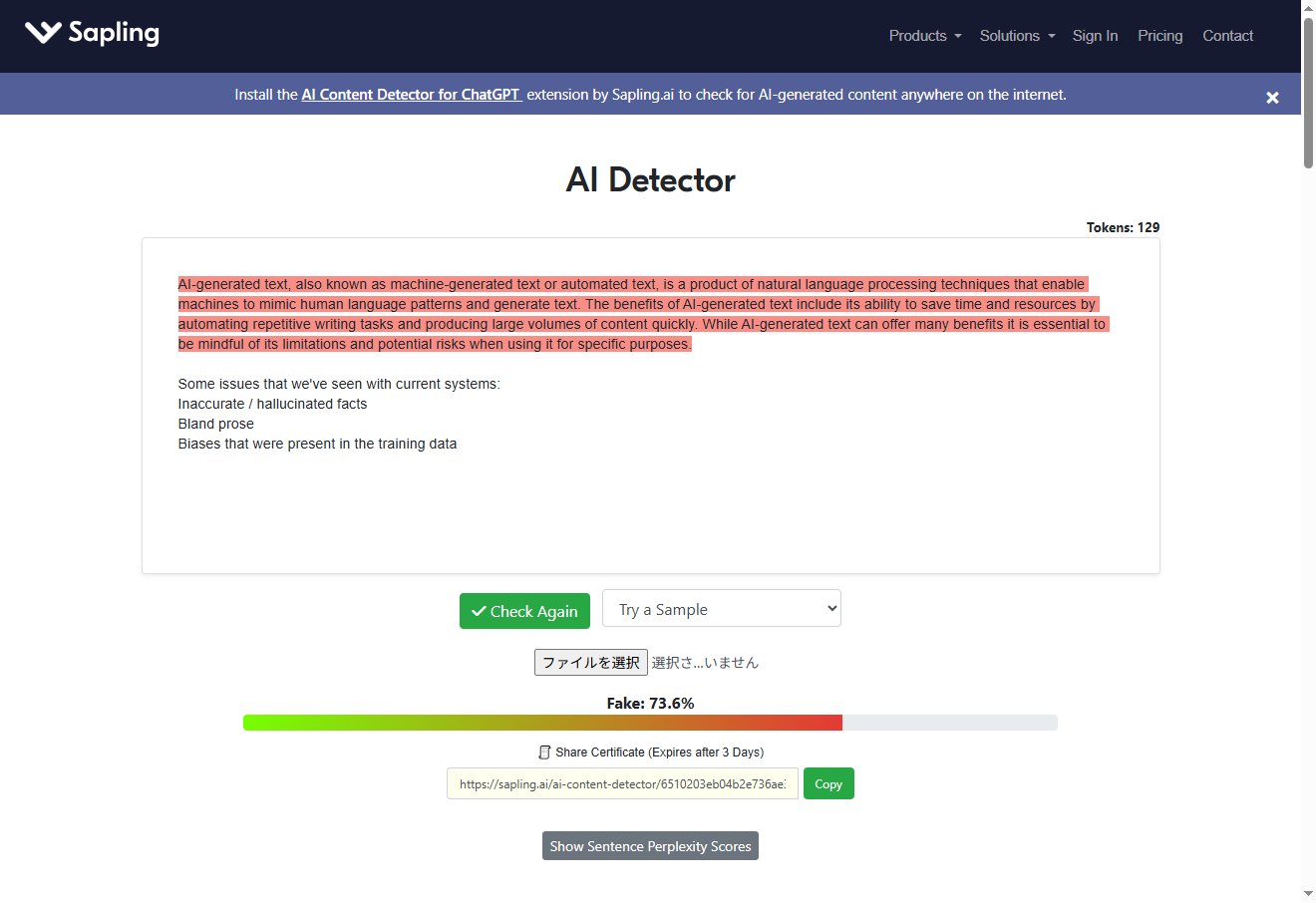Click the "Fake: 73.6%" label
This screenshot has height=903, width=1316.
[x=650, y=703]
